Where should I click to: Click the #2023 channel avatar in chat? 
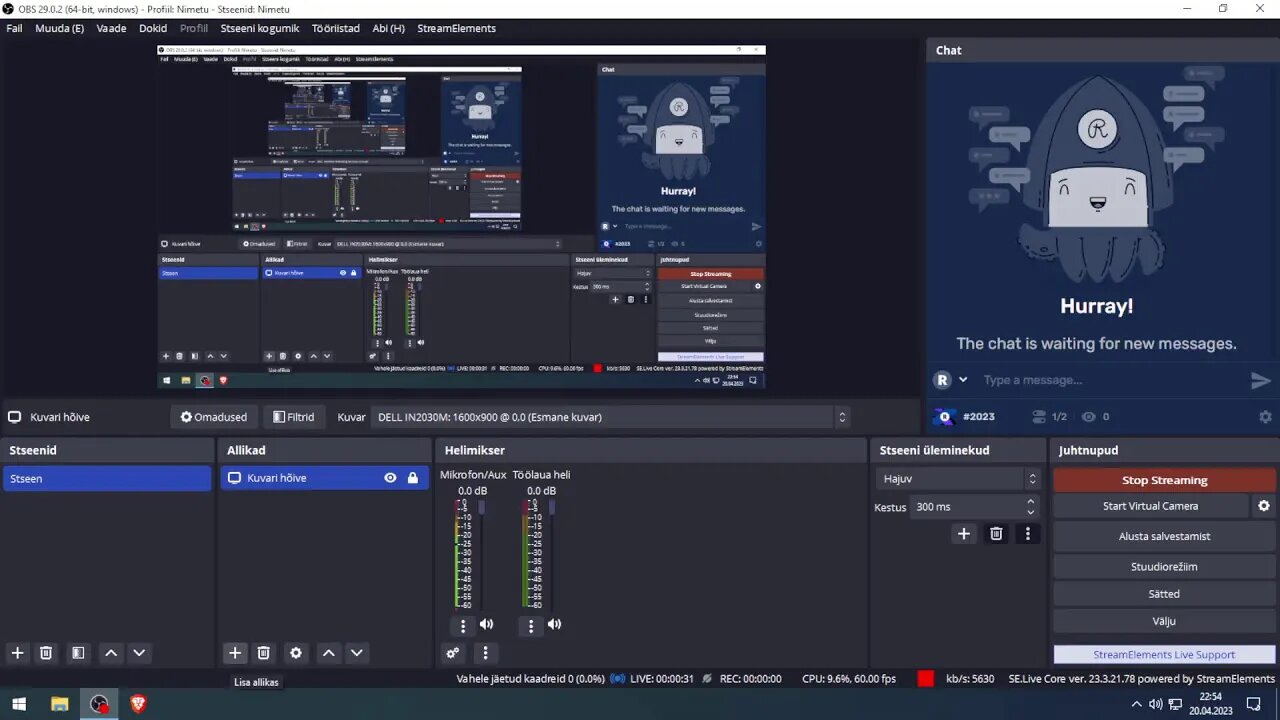[x=944, y=417]
